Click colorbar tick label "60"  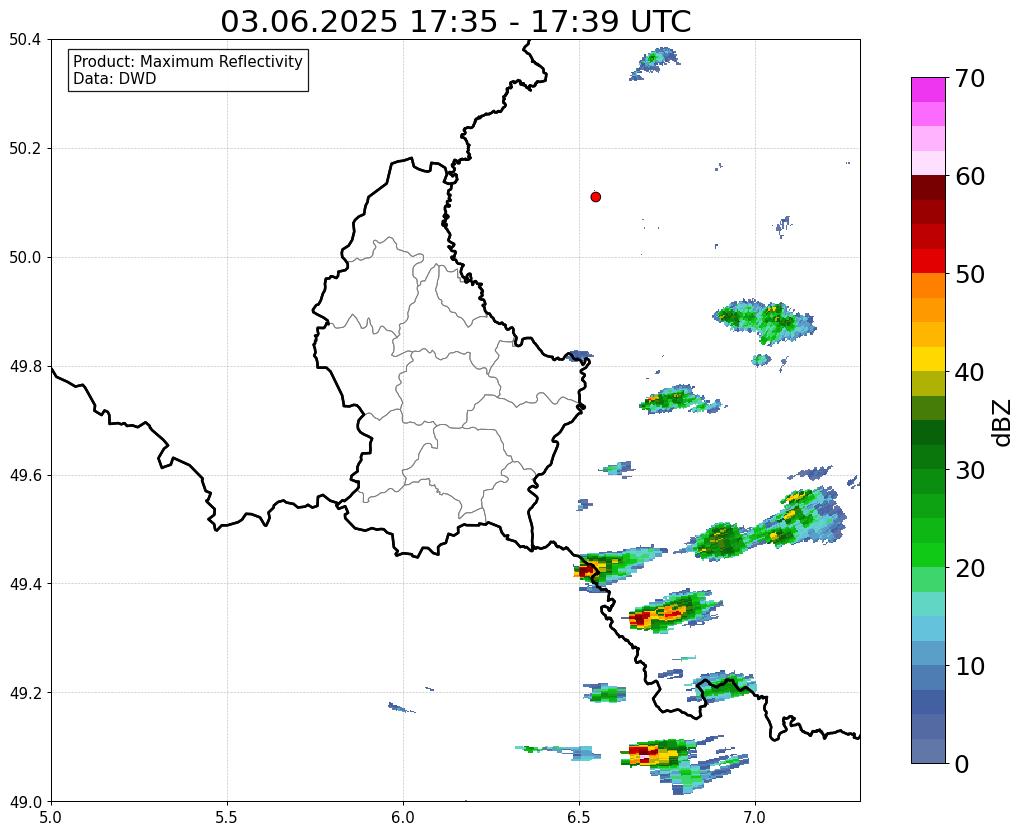(x=970, y=176)
